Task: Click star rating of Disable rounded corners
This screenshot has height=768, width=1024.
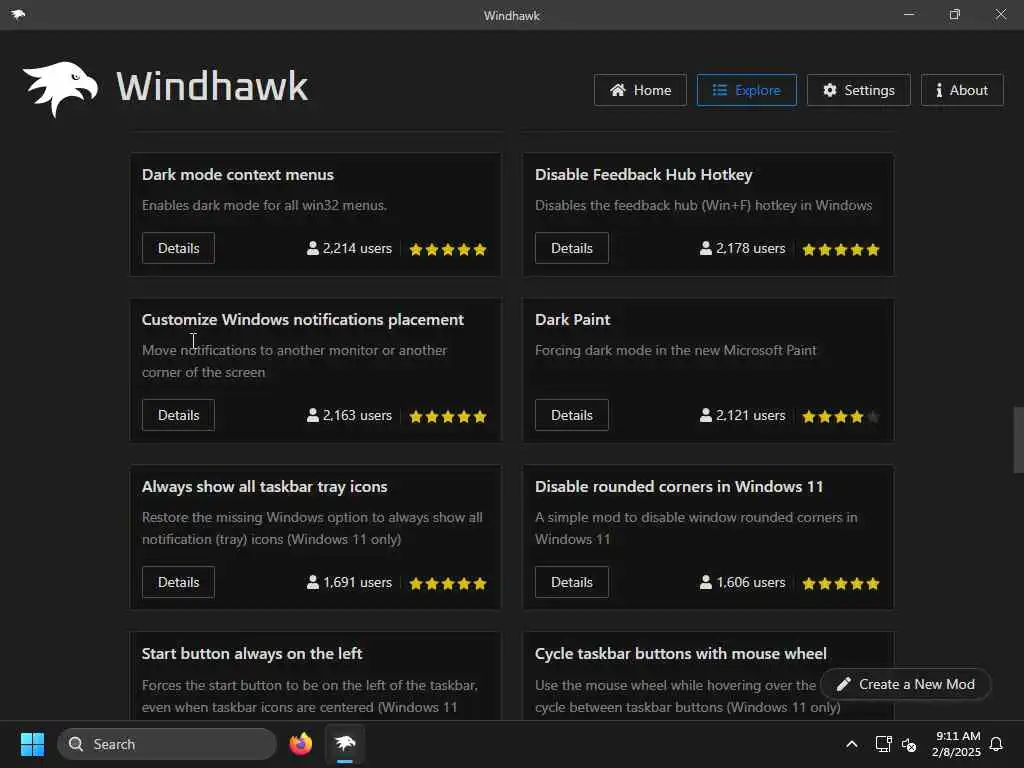Action: [841, 584]
